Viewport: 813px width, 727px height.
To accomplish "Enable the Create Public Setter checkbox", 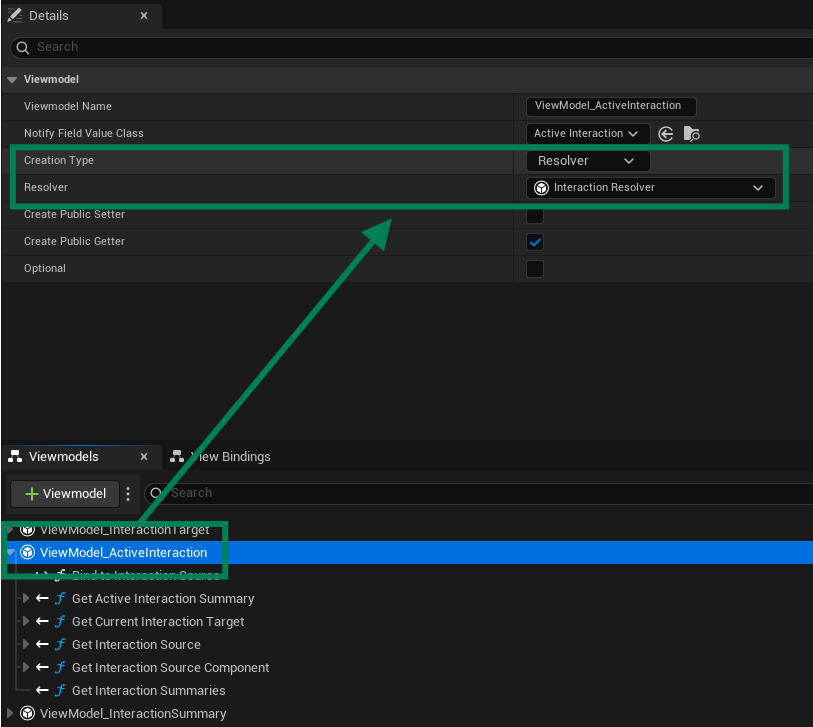I will pyautogui.click(x=535, y=214).
